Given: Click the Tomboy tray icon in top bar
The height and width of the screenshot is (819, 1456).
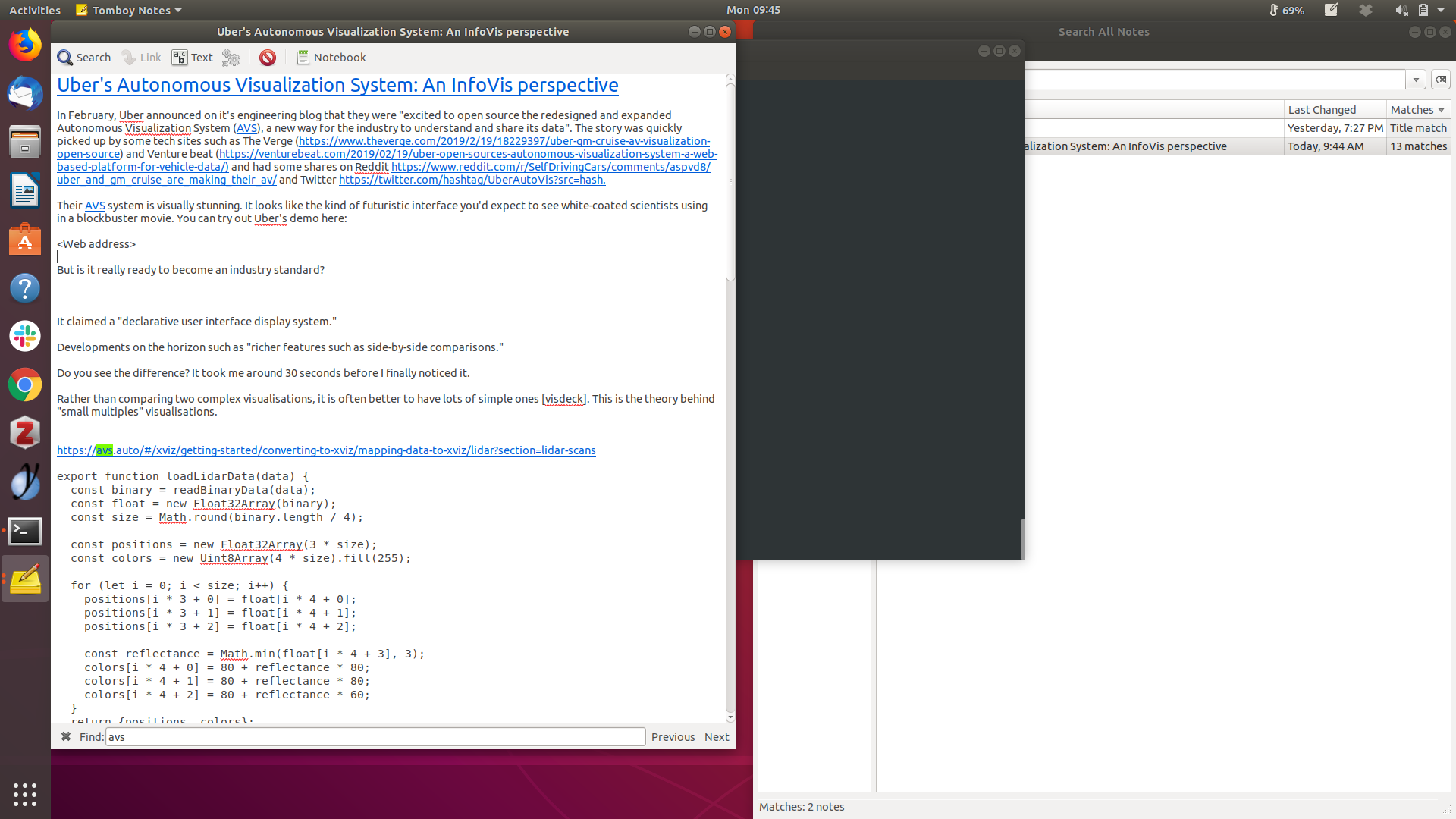Looking at the screenshot, I should point(1331,10).
